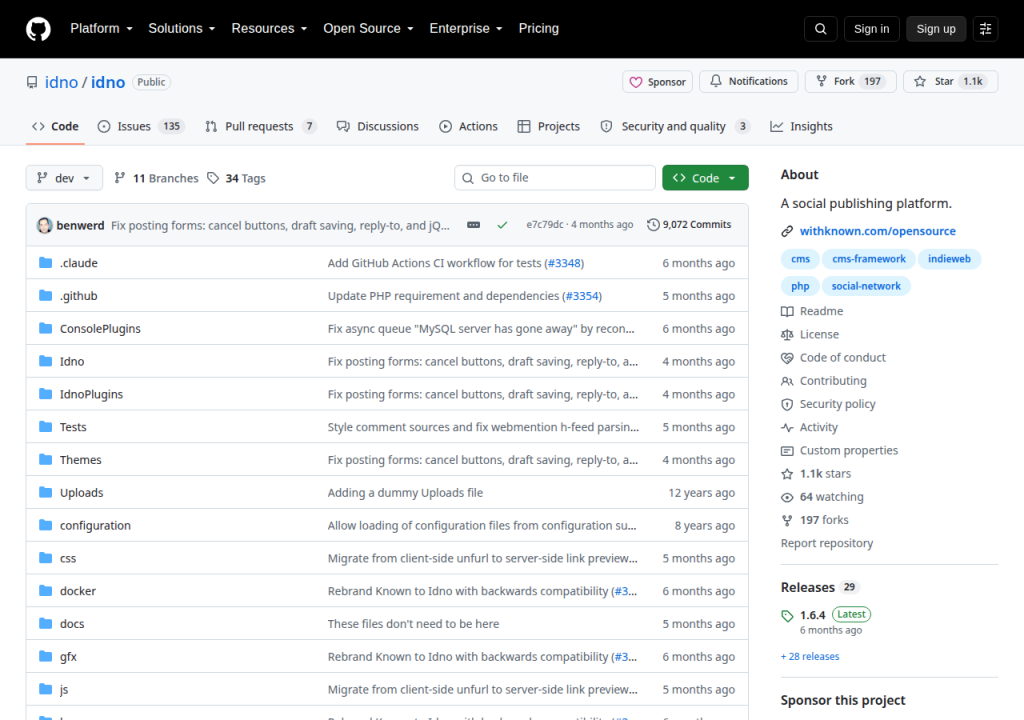The image size is (1024, 720).
Task: Click benwerd's avatar image
Action: click(x=44, y=225)
